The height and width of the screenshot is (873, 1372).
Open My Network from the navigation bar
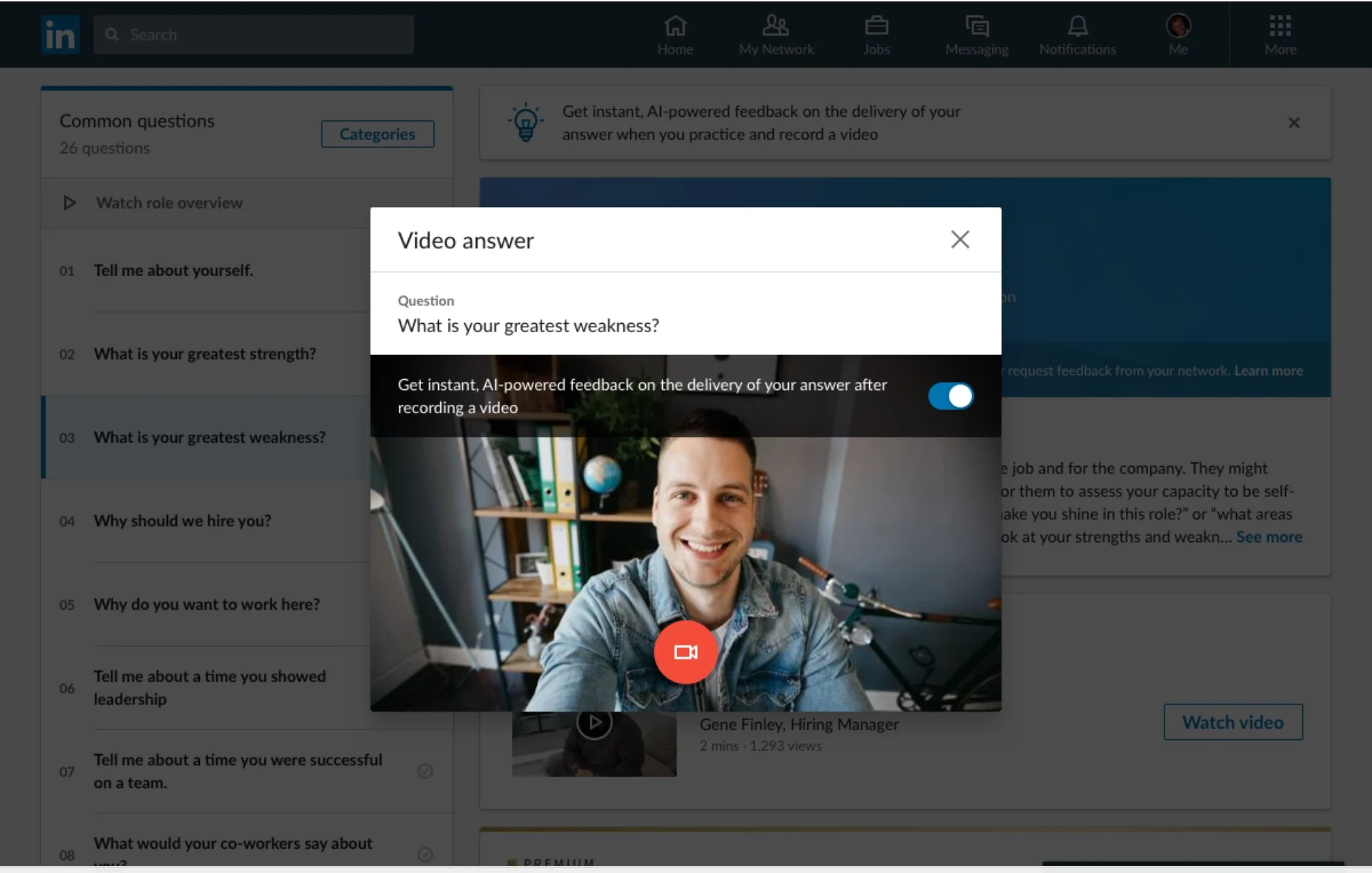[776, 35]
